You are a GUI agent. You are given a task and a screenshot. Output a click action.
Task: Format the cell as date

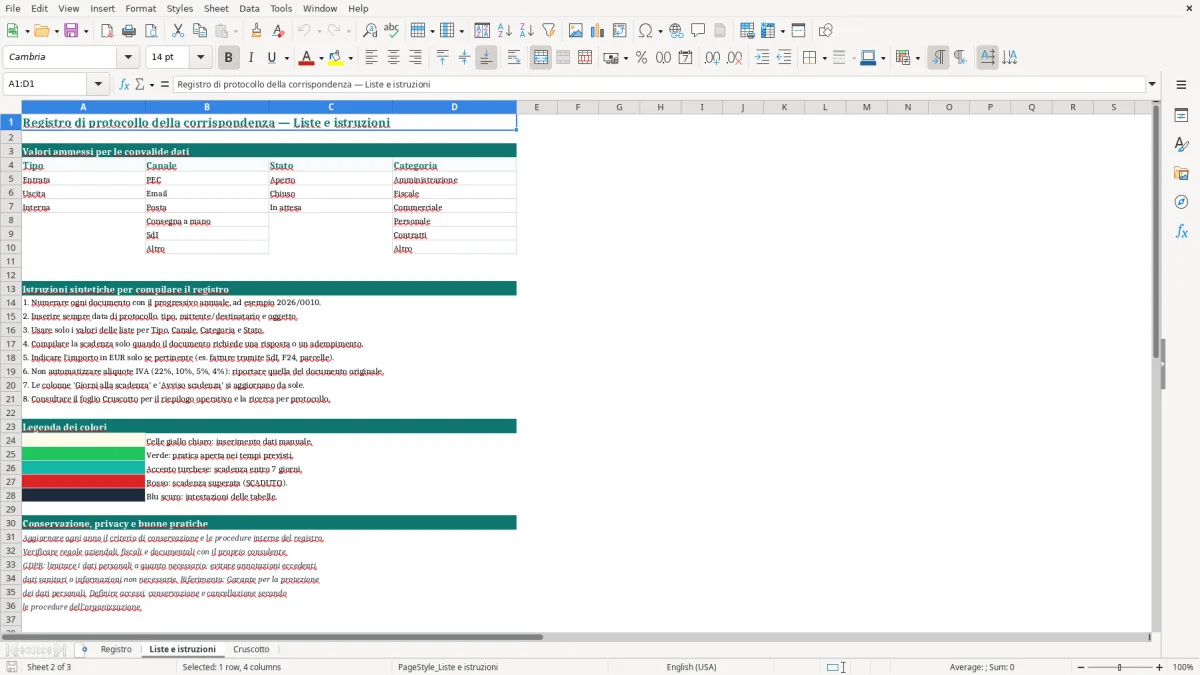[x=685, y=58]
